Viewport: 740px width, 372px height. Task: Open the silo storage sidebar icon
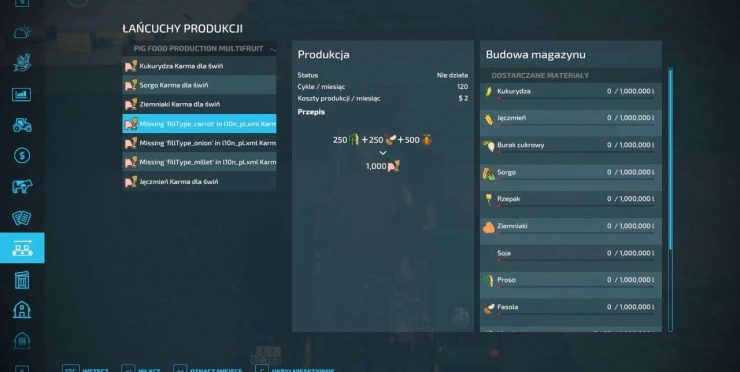coord(22,279)
